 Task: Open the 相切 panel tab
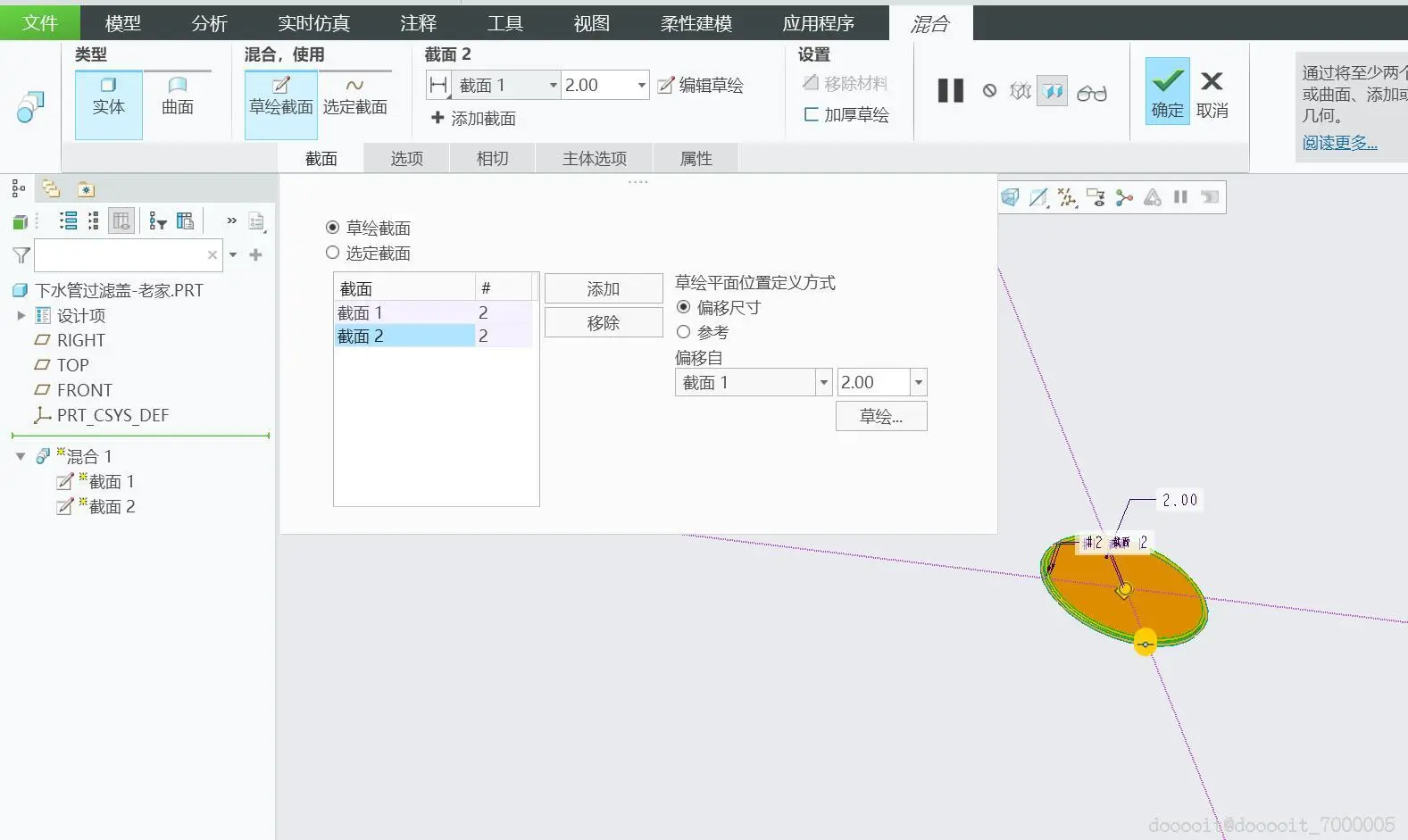coord(493,158)
